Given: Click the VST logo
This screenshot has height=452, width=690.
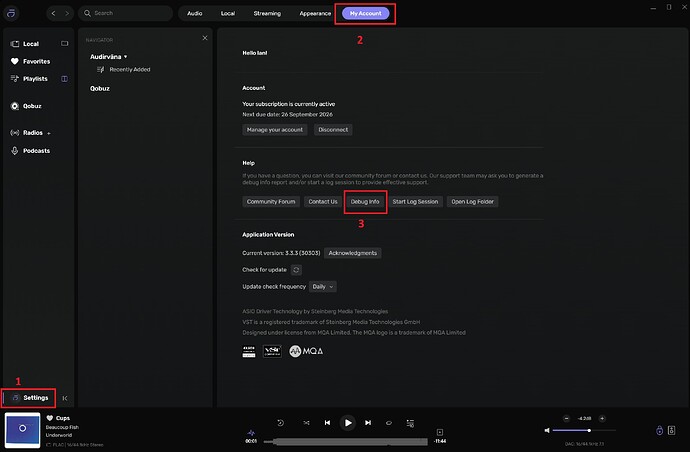Looking at the screenshot, I should [x=272, y=351].
